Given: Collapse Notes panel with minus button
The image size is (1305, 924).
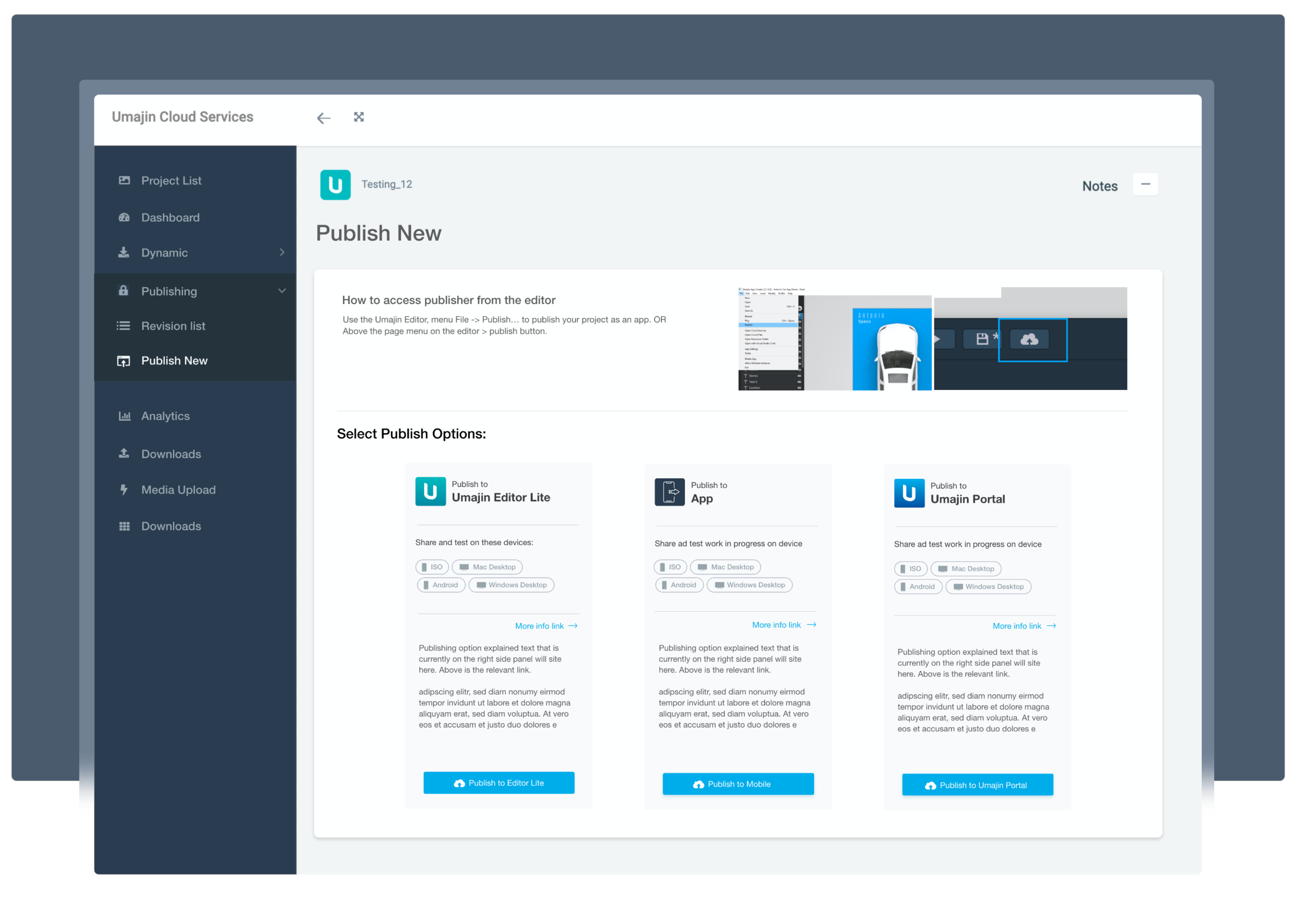Looking at the screenshot, I should point(1145,184).
